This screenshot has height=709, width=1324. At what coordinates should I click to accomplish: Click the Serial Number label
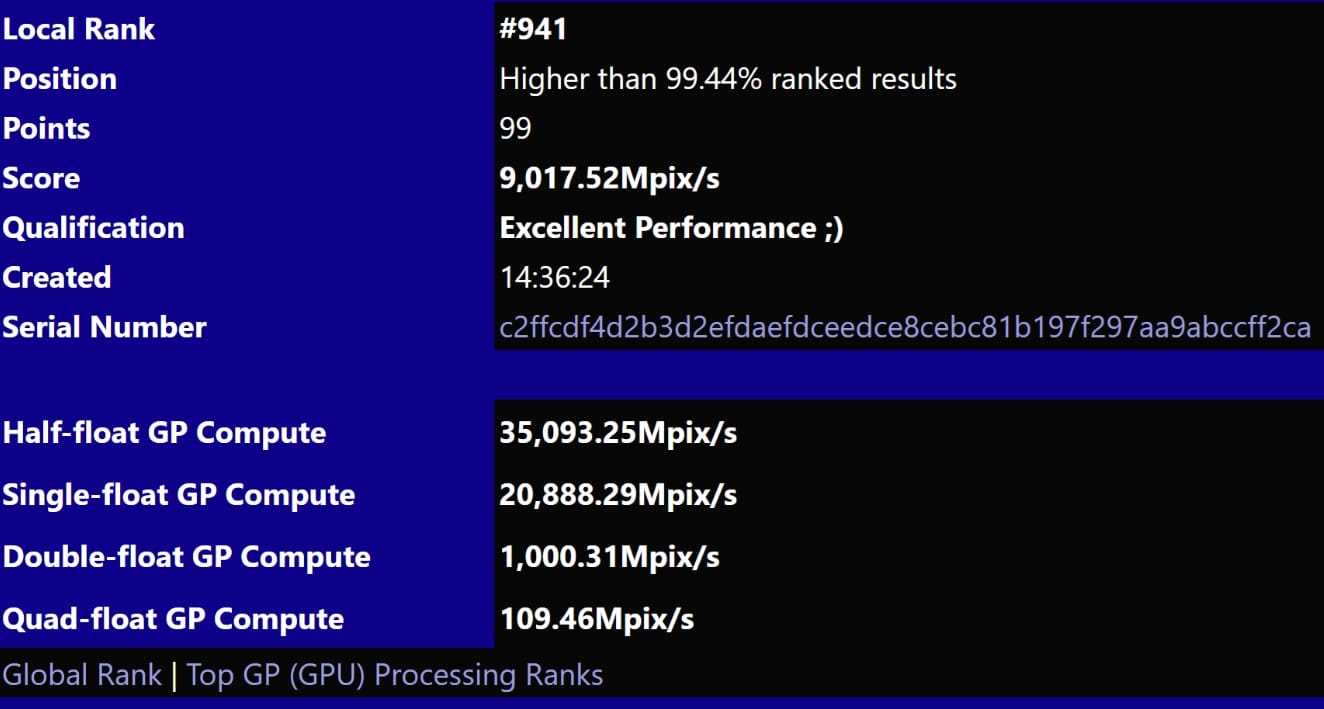coord(104,328)
